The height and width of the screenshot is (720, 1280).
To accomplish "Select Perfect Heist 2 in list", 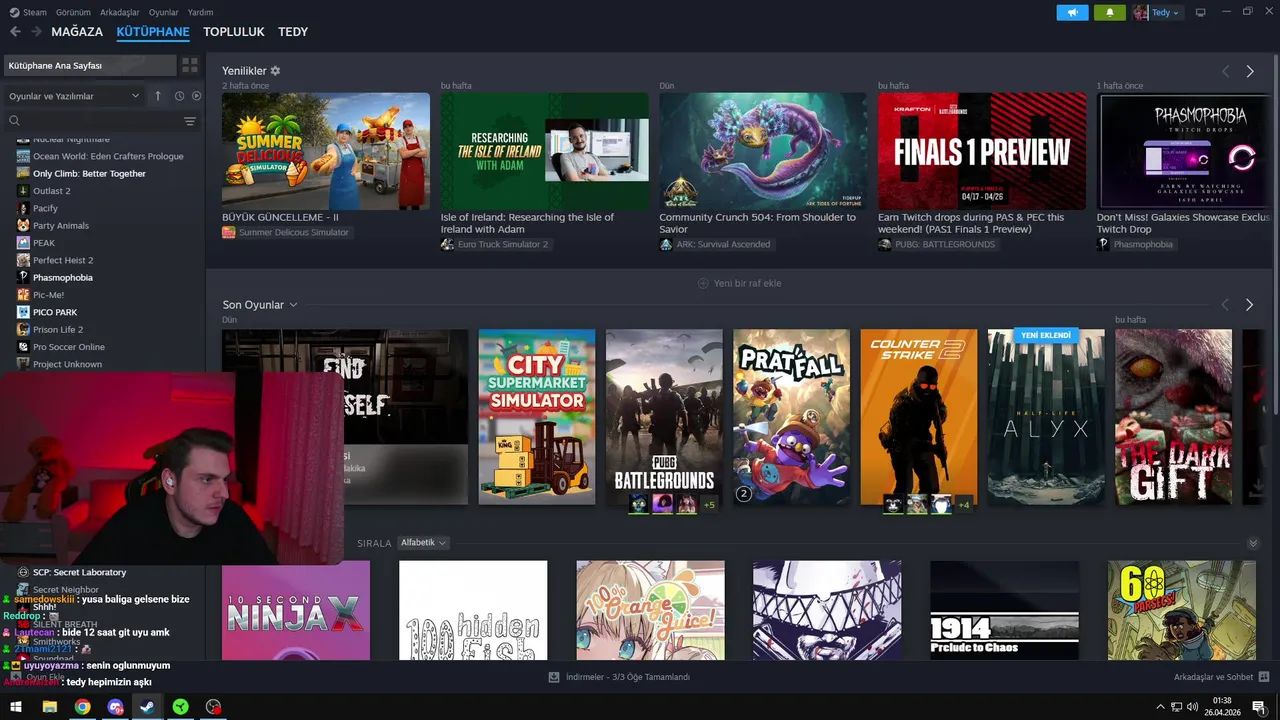I will (x=63, y=260).
